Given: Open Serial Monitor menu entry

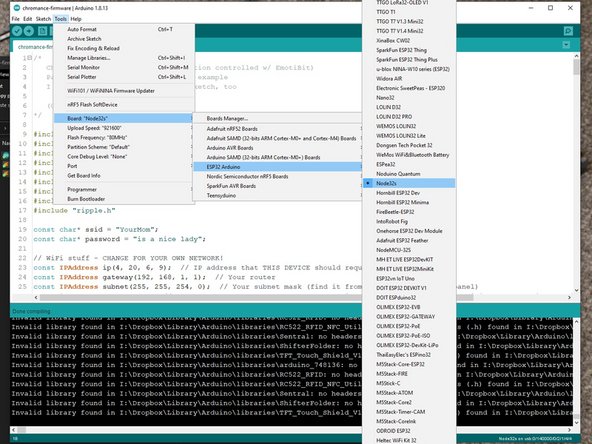Looking at the screenshot, I should click(124, 67).
